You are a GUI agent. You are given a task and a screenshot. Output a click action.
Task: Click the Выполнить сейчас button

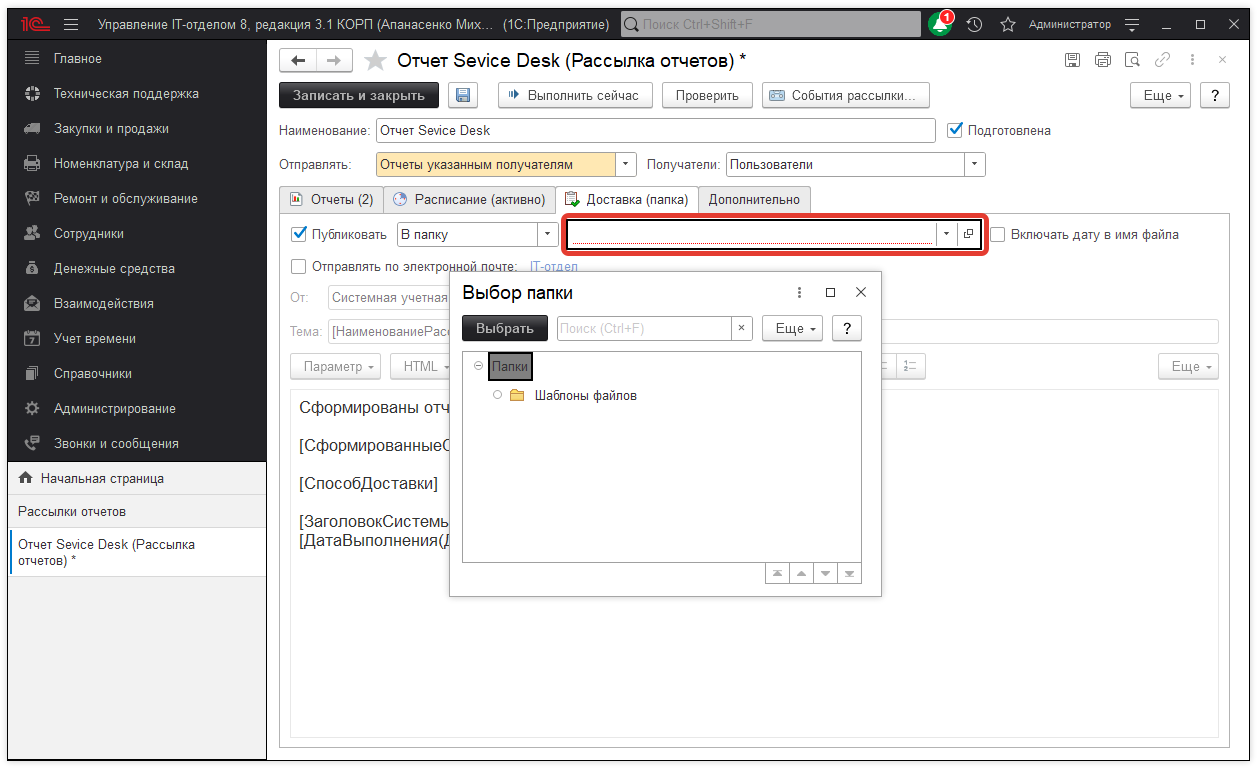(575, 95)
